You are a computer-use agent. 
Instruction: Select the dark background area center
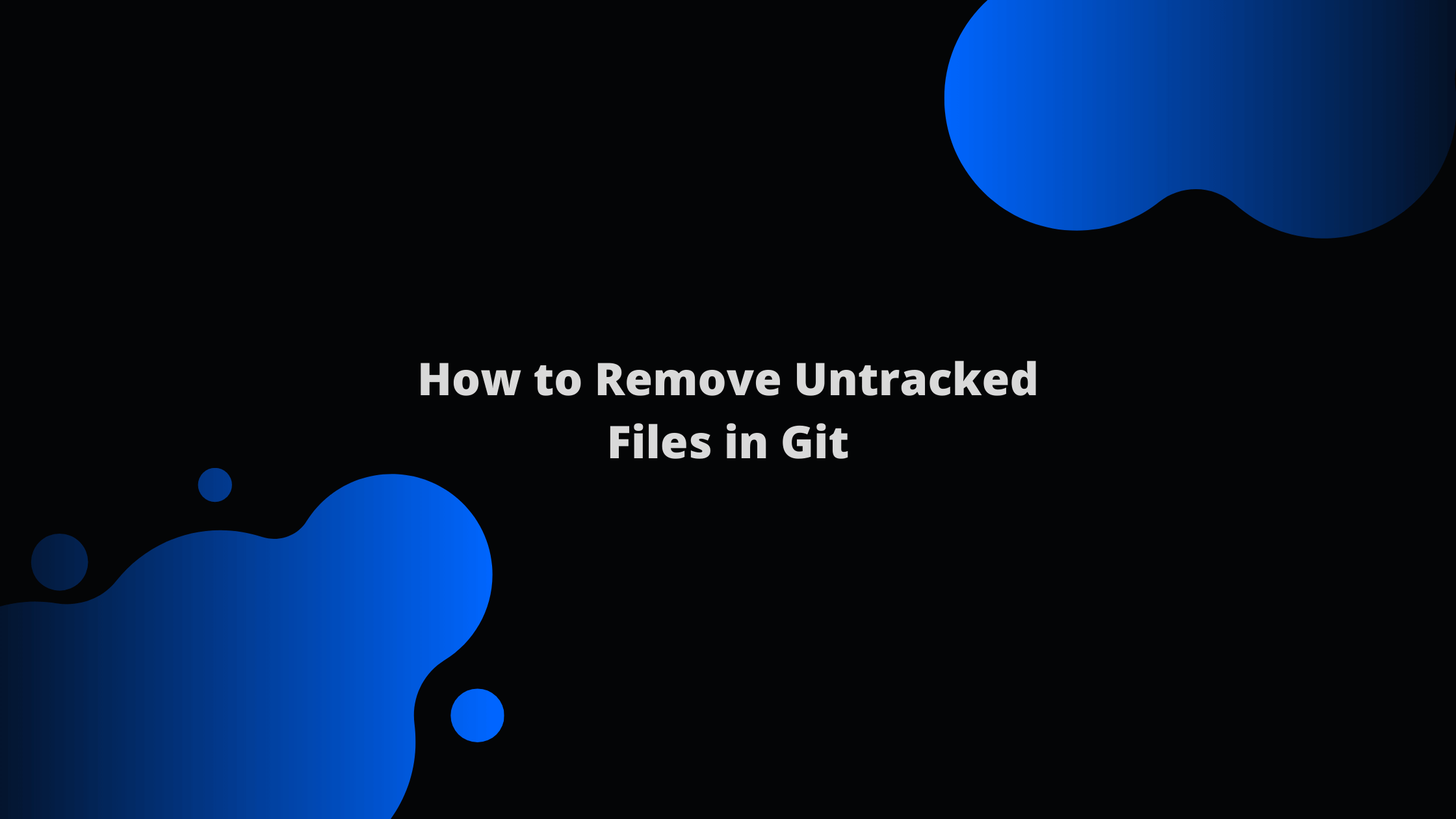728,410
